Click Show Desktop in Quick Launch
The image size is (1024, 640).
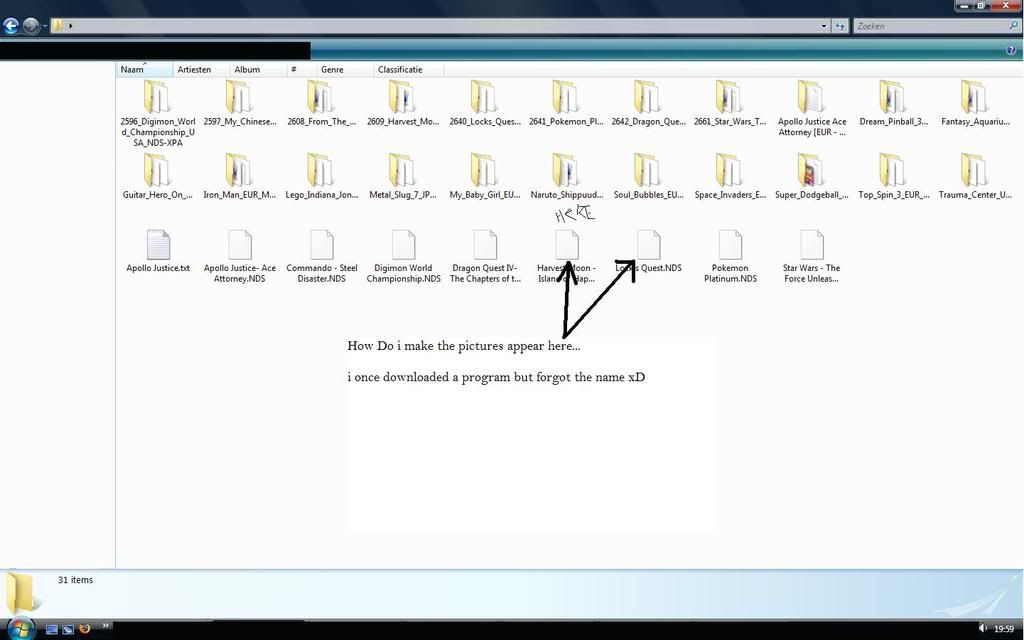(52, 630)
